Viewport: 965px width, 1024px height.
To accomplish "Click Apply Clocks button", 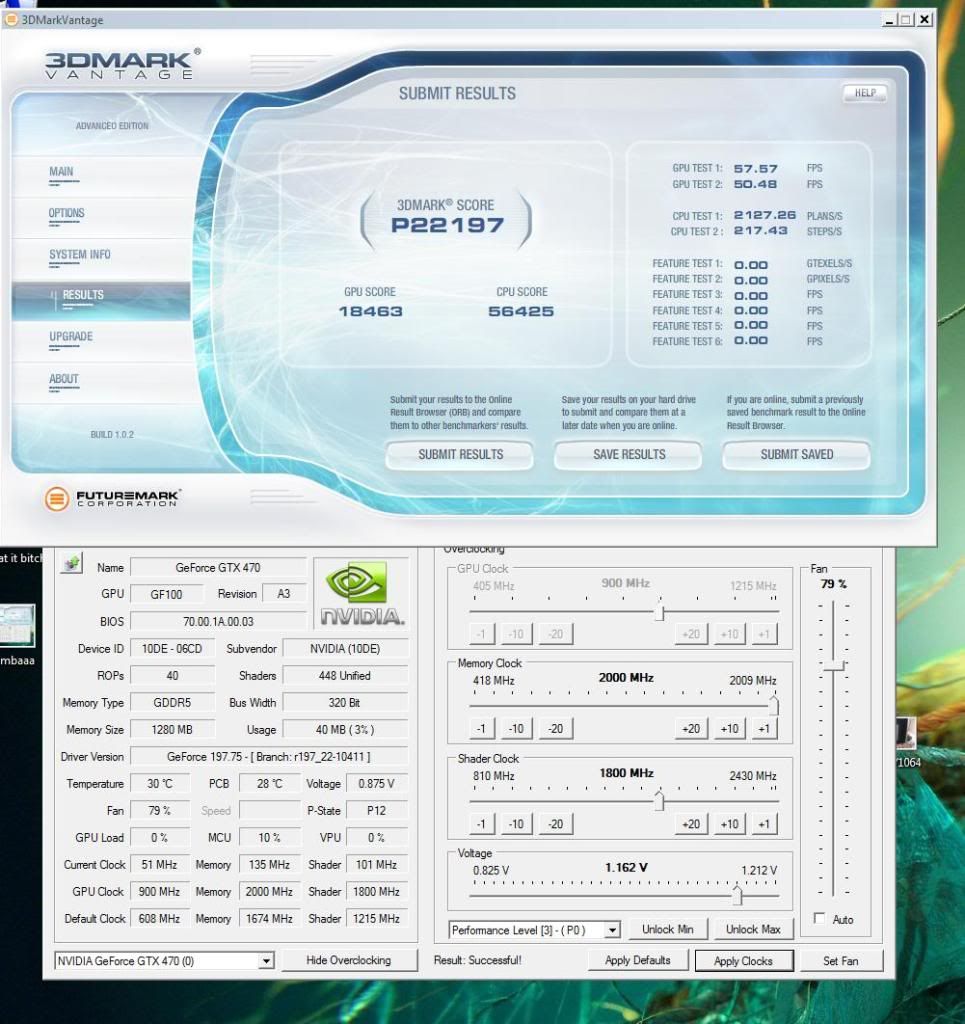I will [x=744, y=961].
